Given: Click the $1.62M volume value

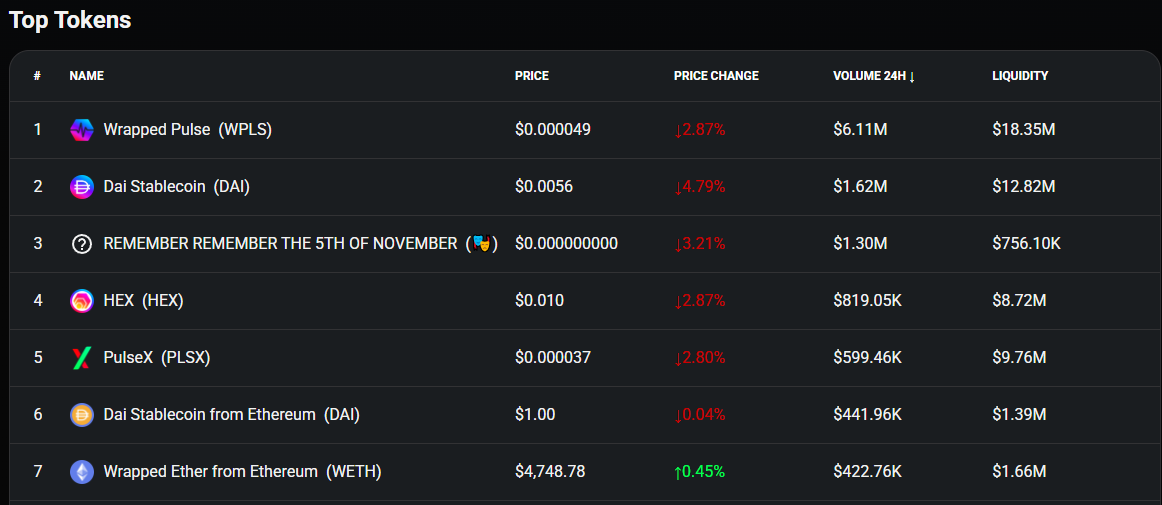Looking at the screenshot, I should [x=860, y=187].
